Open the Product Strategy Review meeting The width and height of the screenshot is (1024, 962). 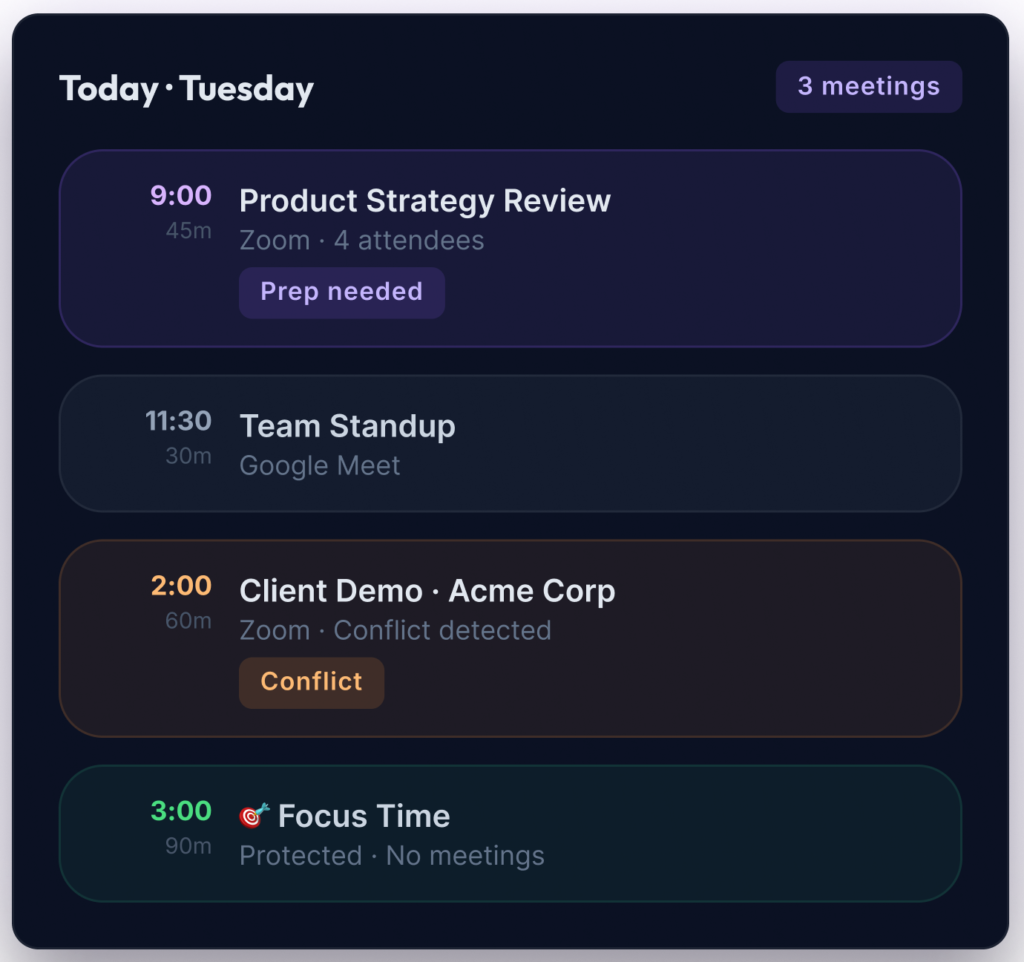[425, 201]
